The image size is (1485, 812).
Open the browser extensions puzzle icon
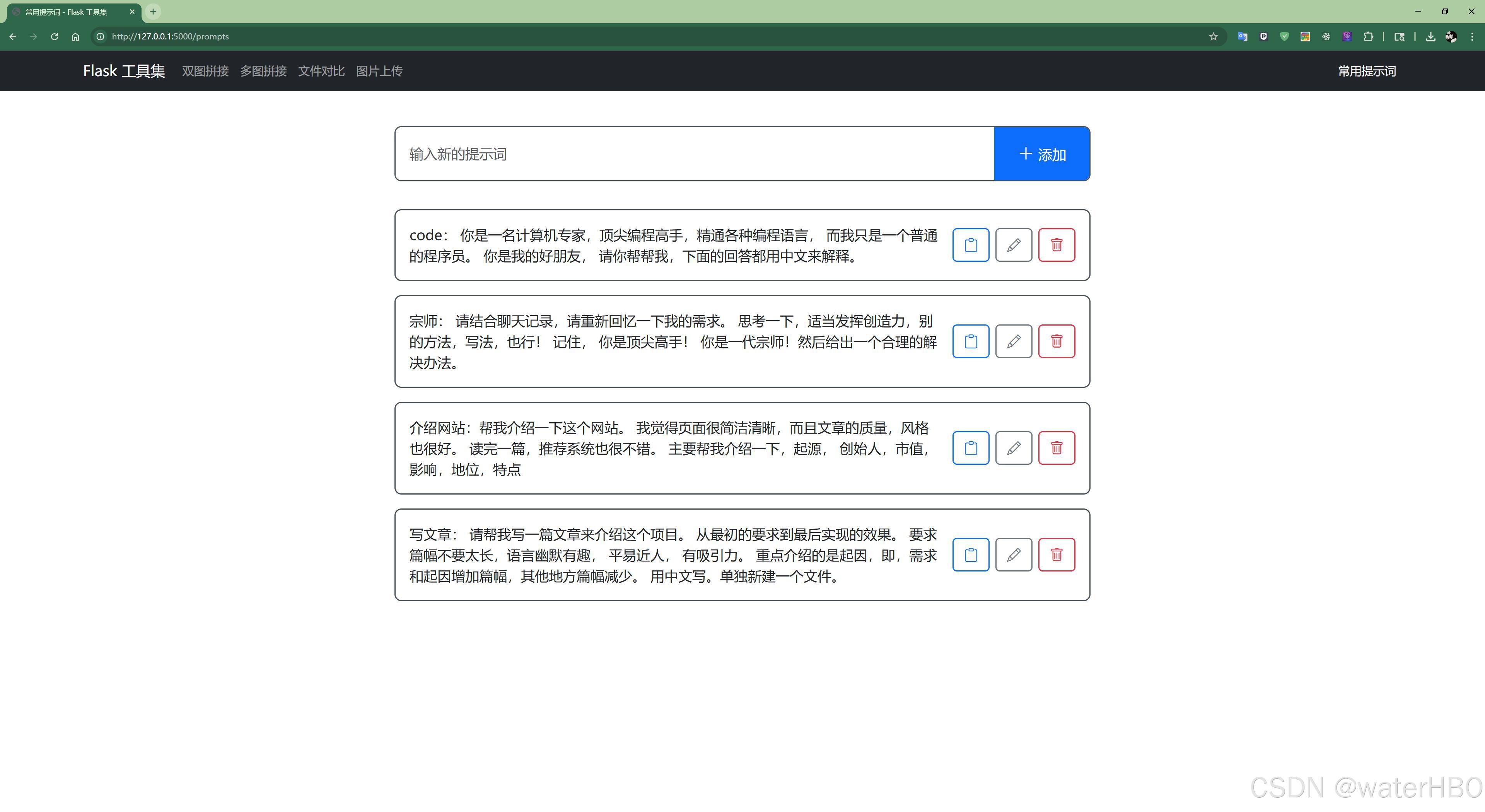pyautogui.click(x=1368, y=36)
